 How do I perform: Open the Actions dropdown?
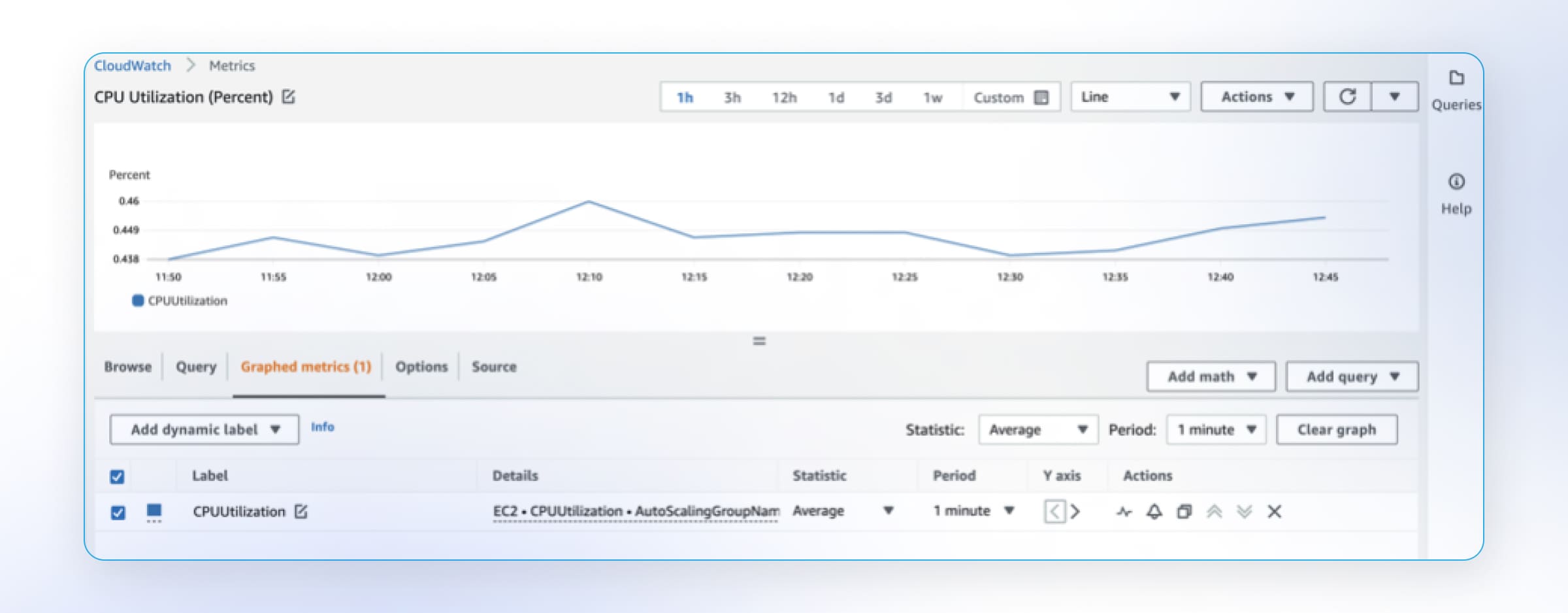1257,97
